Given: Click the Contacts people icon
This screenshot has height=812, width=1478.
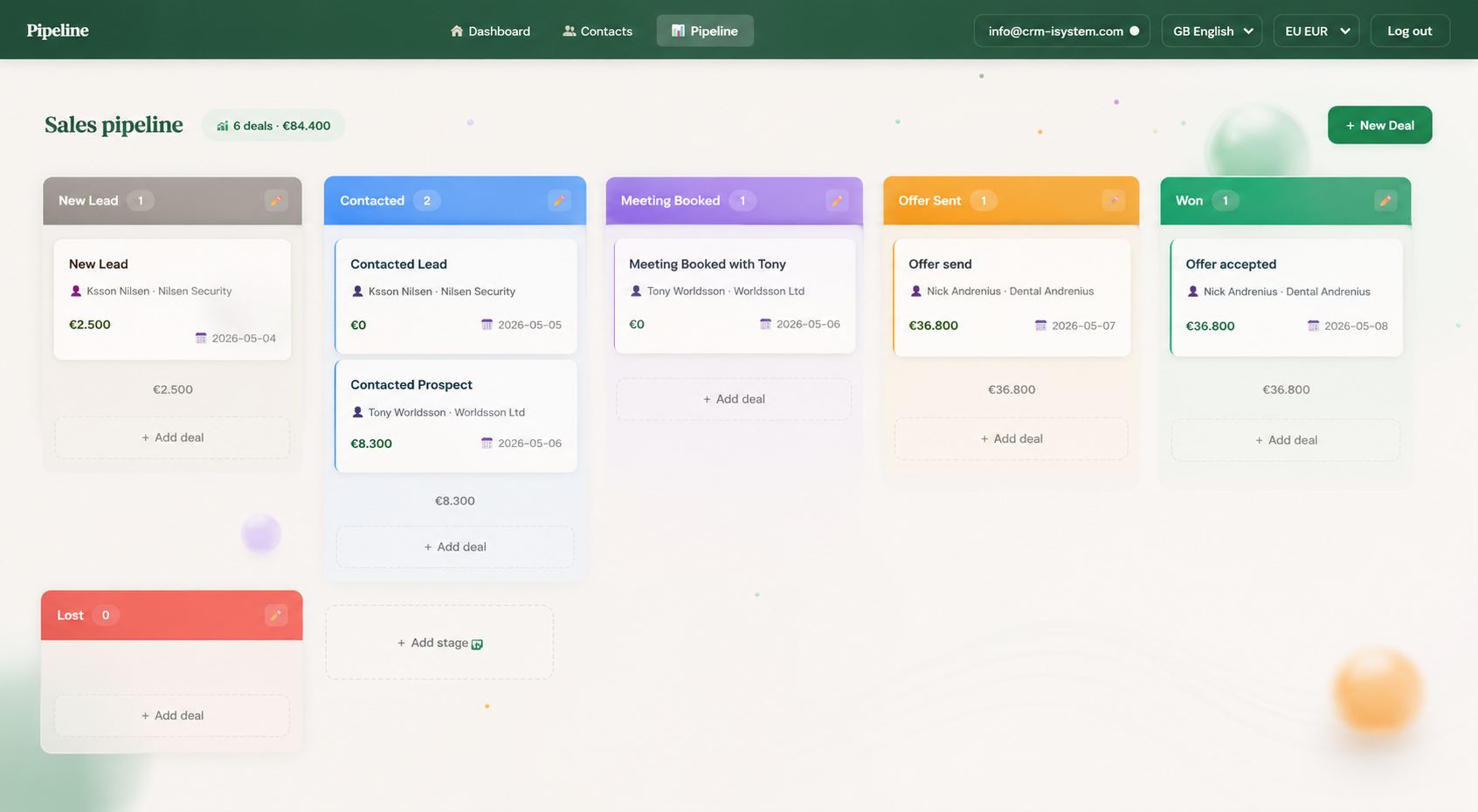Looking at the screenshot, I should (570, 31).
